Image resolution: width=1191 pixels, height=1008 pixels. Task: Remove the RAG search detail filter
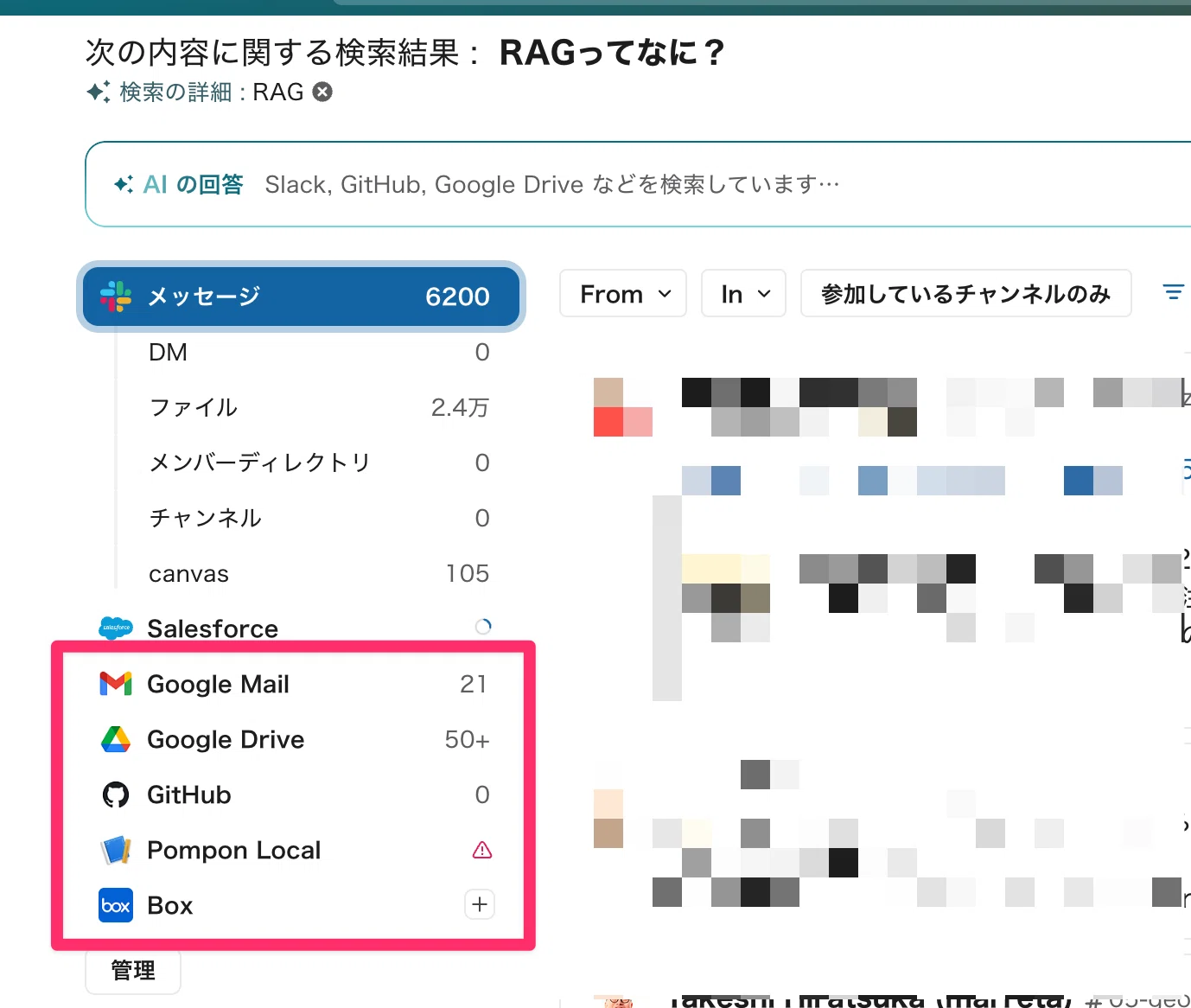tap(322, 92)
